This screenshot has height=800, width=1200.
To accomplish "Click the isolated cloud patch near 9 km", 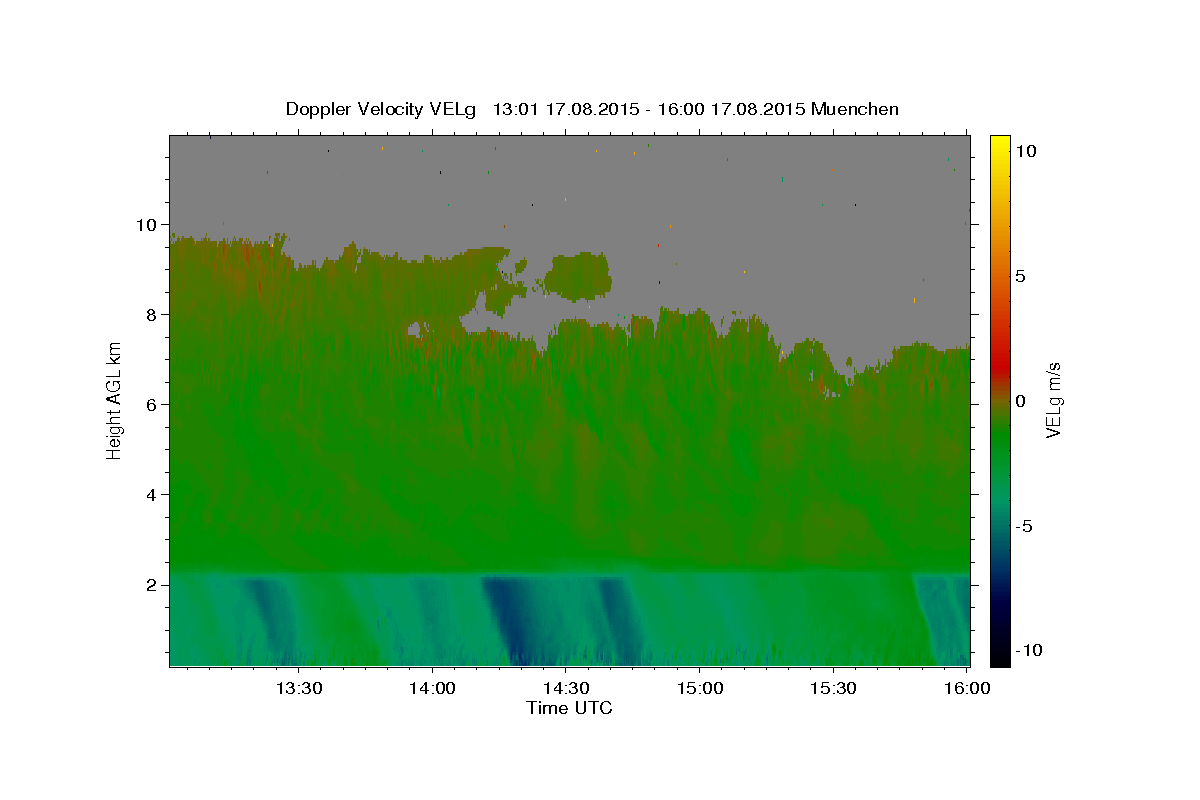I will click(577, 276).
